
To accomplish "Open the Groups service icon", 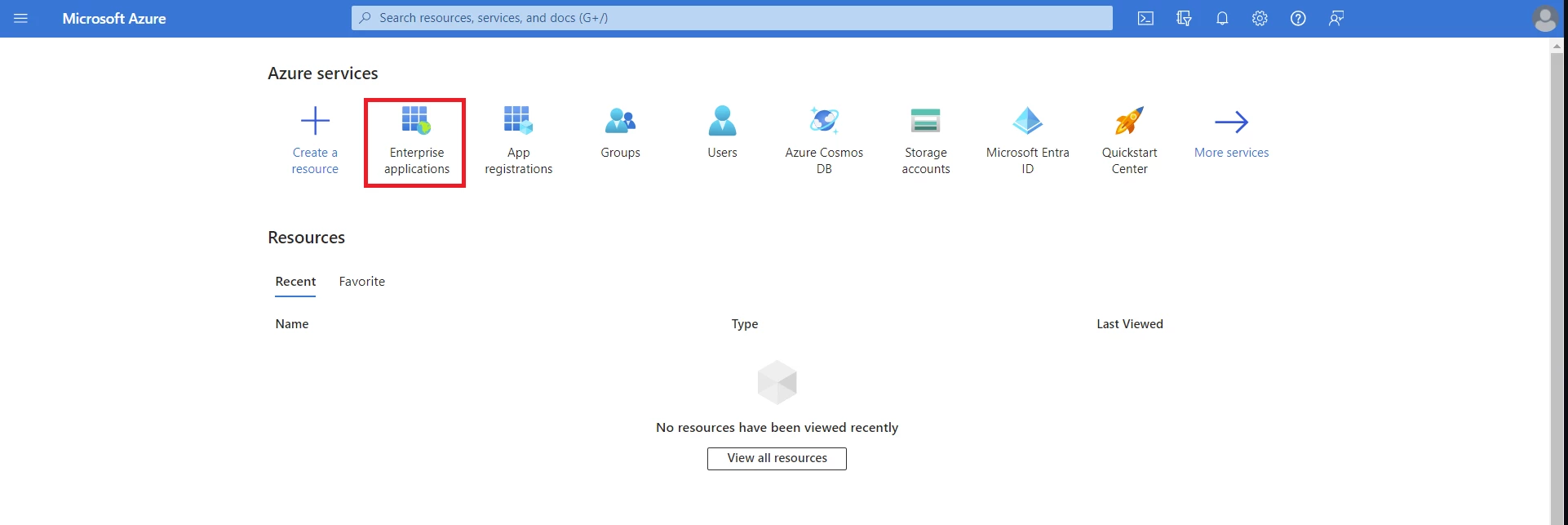I will point(620,121).
